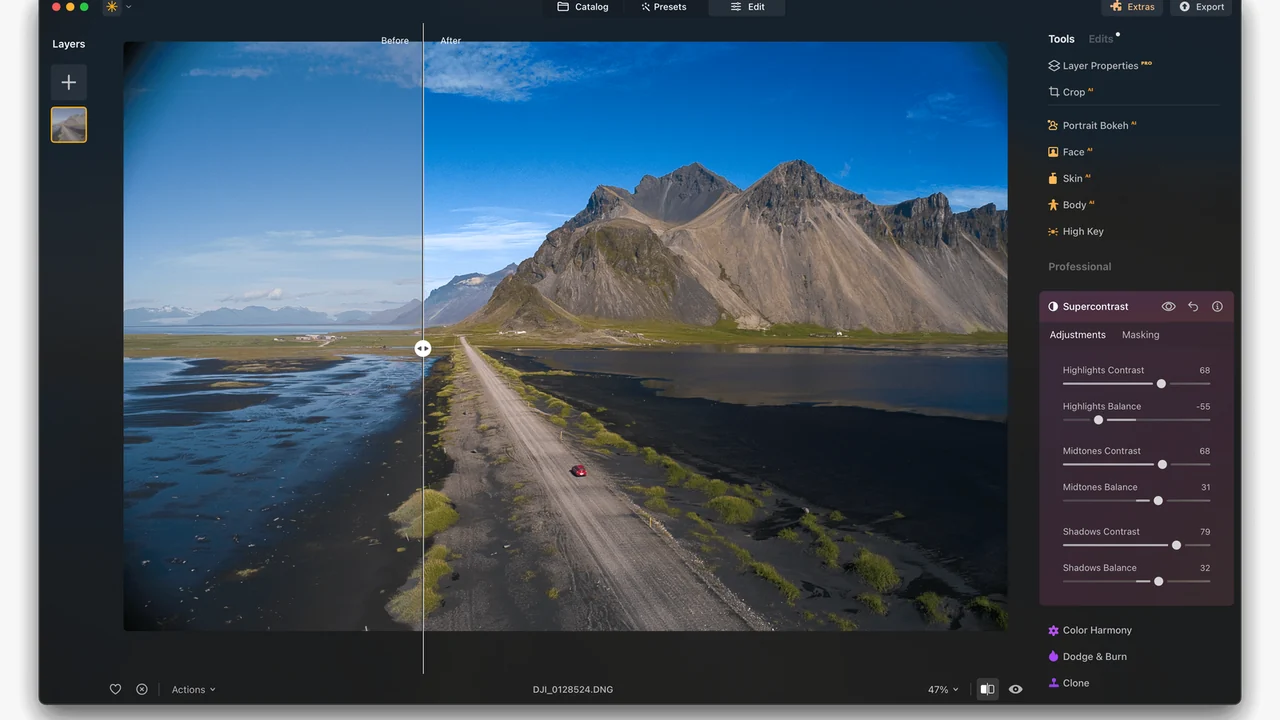
Task: Select the Edit tab
Action: click(x=747, y=7)
